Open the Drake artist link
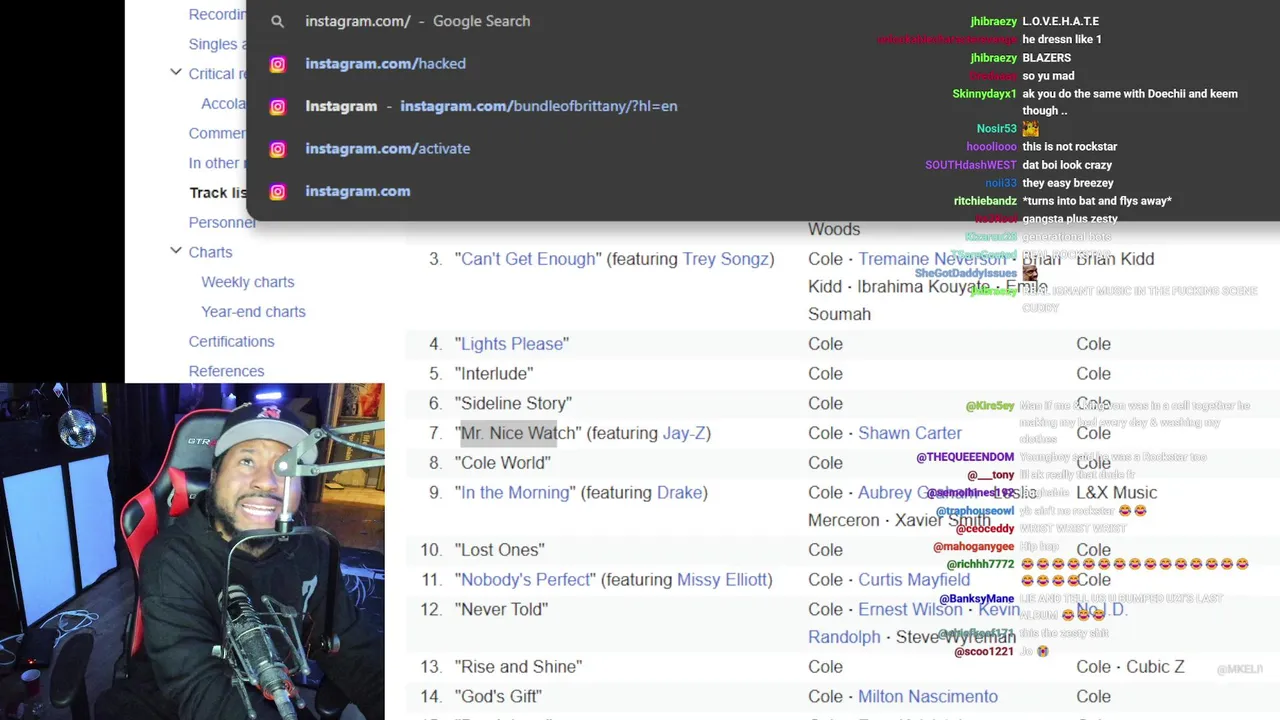This screenshot has height=720, width=1280. click(680, 493)
